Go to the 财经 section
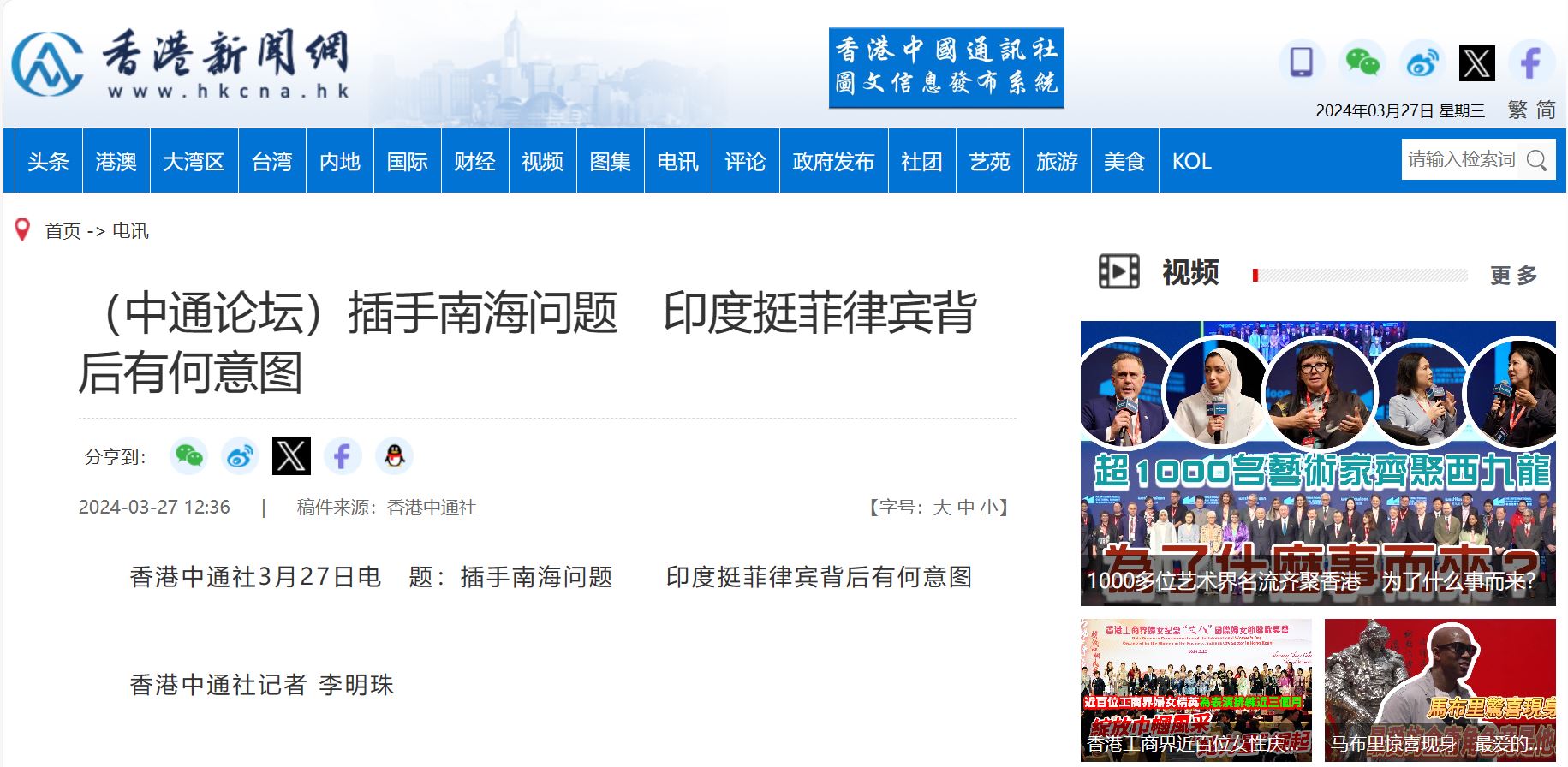This screenshot has width=1568, height=767. pos(474,162)
